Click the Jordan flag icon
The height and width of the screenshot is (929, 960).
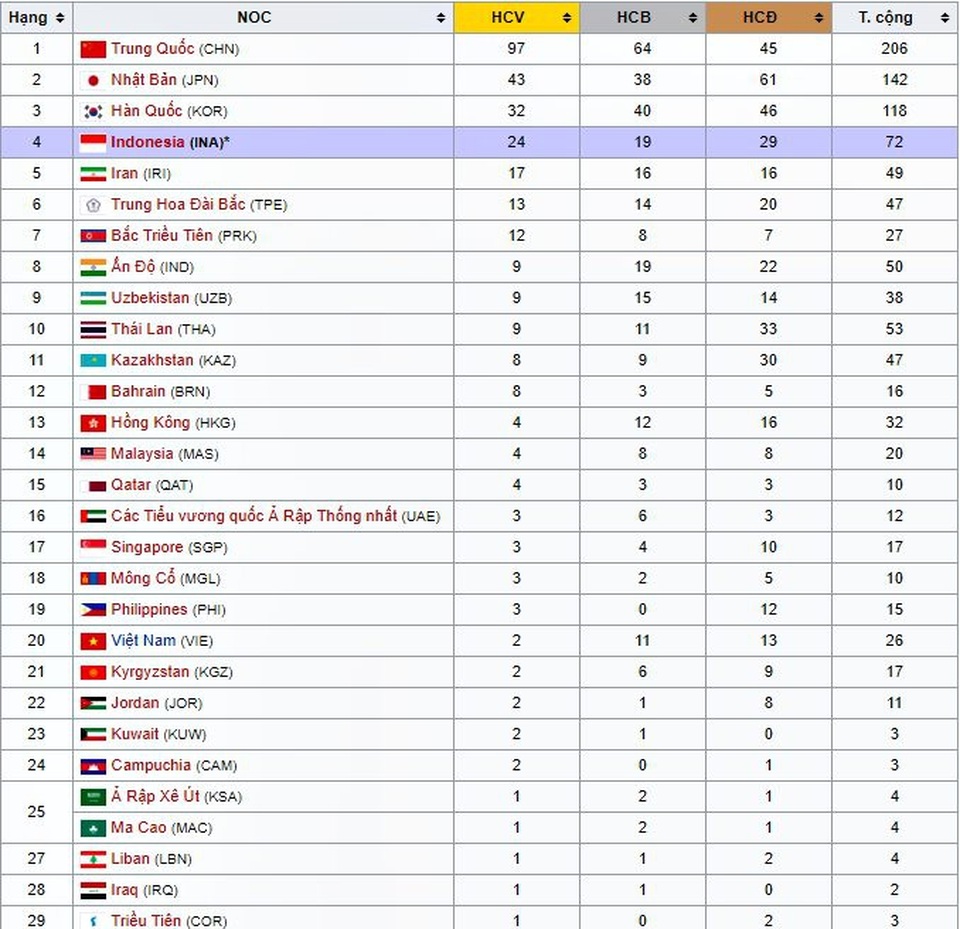93,704
